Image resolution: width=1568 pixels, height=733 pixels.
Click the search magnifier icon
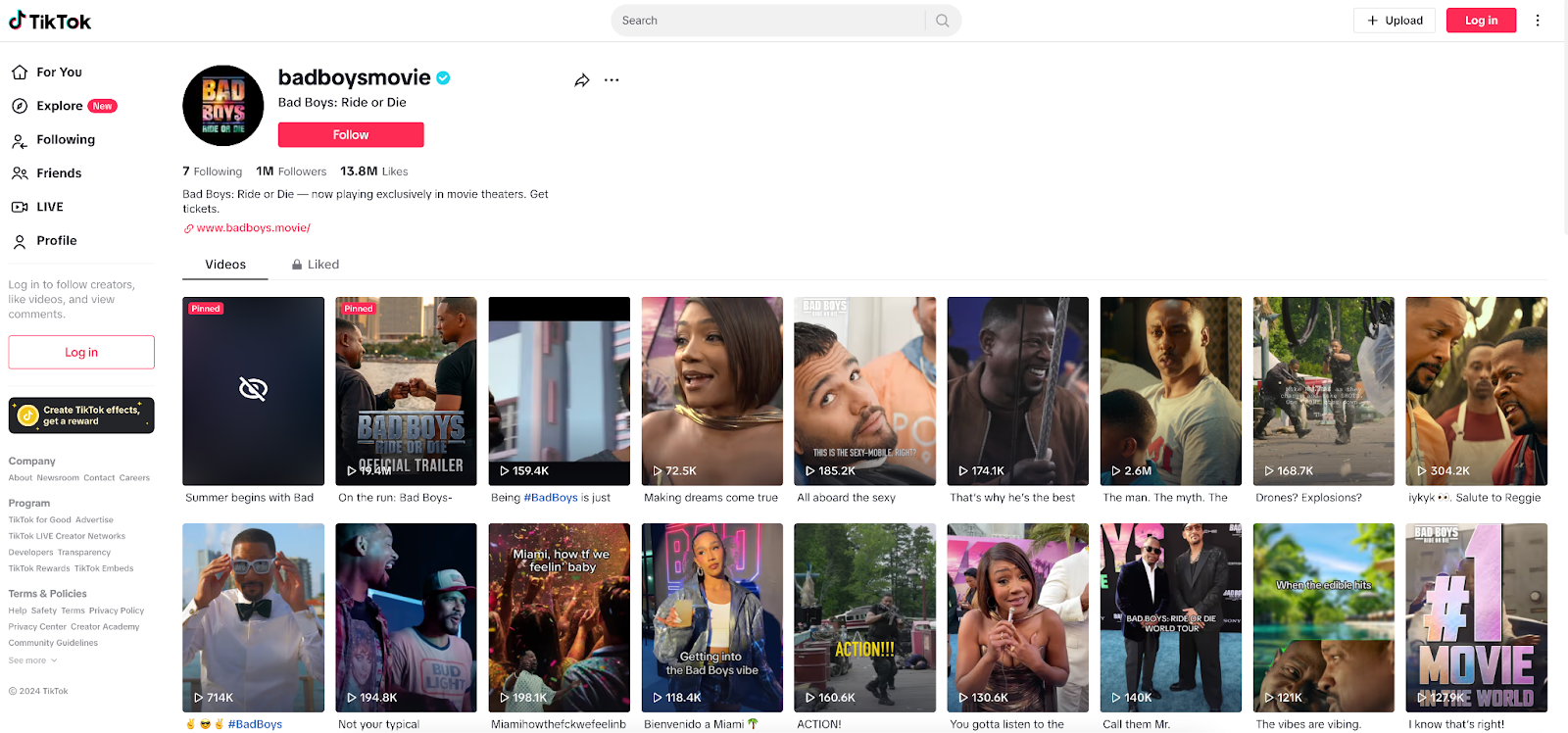[x=942, y=21]
